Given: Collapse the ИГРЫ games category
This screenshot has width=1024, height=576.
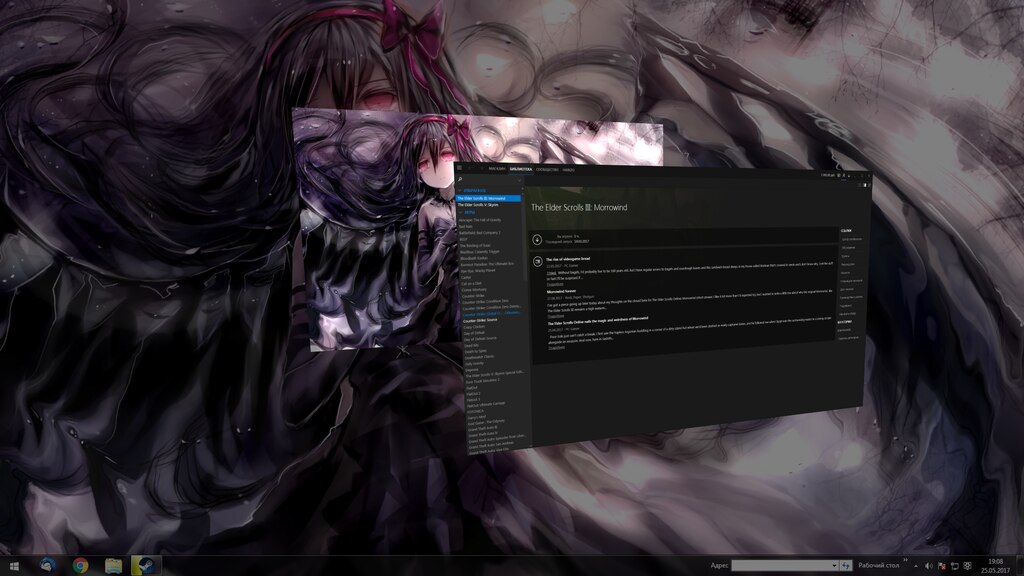Looking at the screenshot, I should (x=470, y=213).
